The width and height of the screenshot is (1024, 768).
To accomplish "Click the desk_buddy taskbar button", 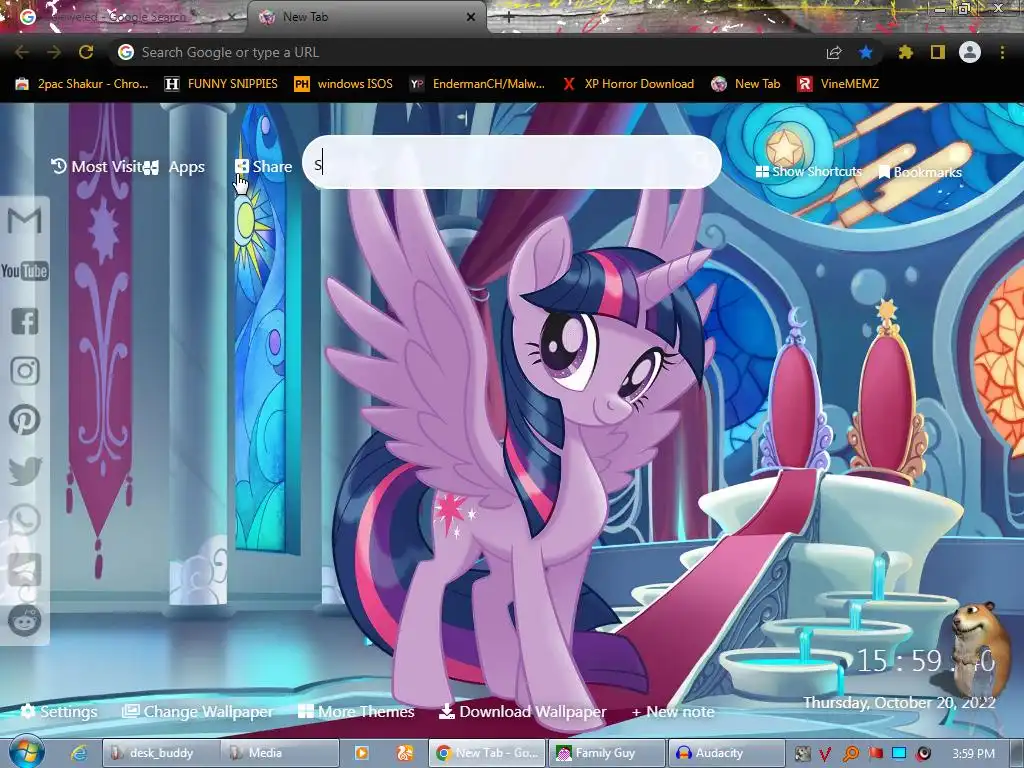I will tap(160, 753).
